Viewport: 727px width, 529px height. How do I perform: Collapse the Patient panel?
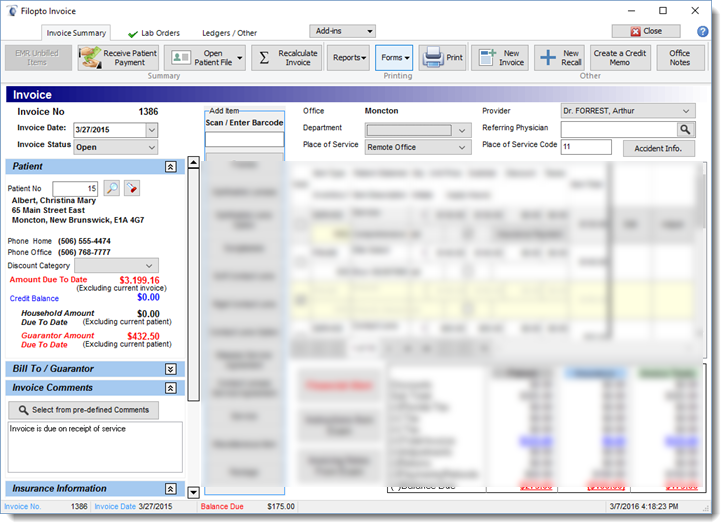click(x=171, y=167)
